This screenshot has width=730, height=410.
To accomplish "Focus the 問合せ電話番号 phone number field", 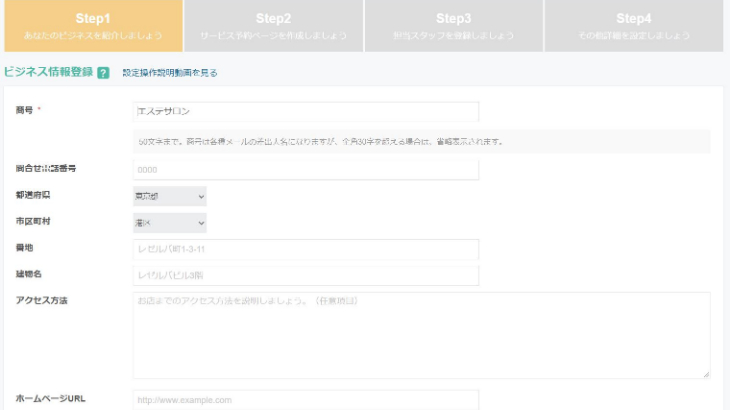I will point(305,170).
